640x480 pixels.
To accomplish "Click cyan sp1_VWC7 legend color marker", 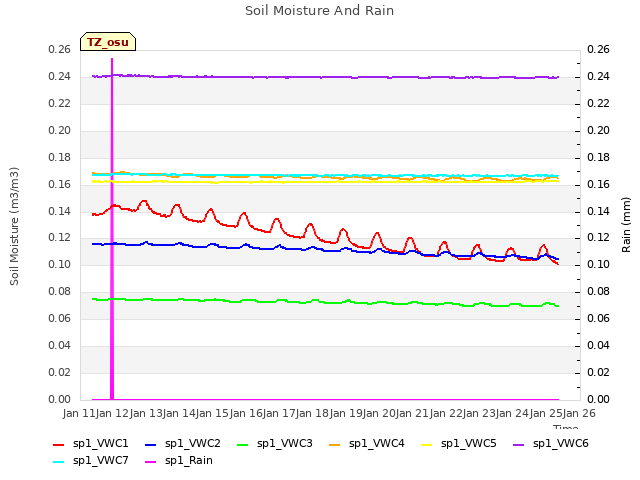I will 59,462.
